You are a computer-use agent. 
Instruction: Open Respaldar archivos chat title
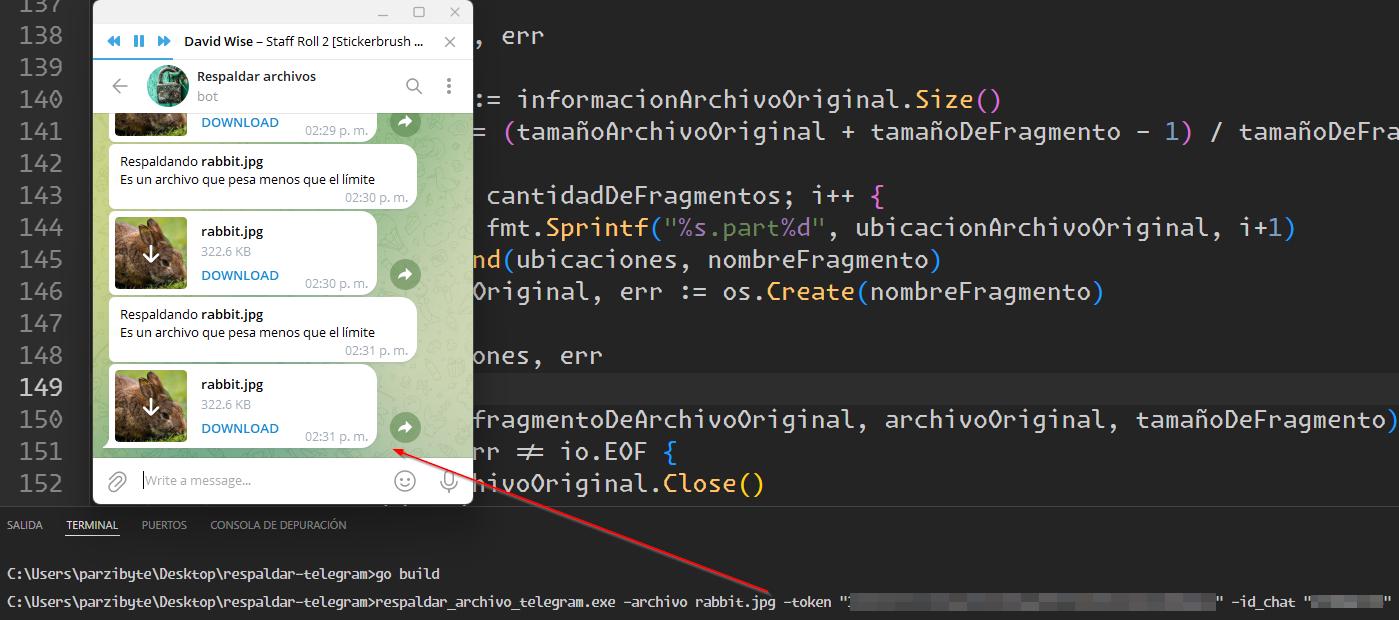(x=256, y=76)
